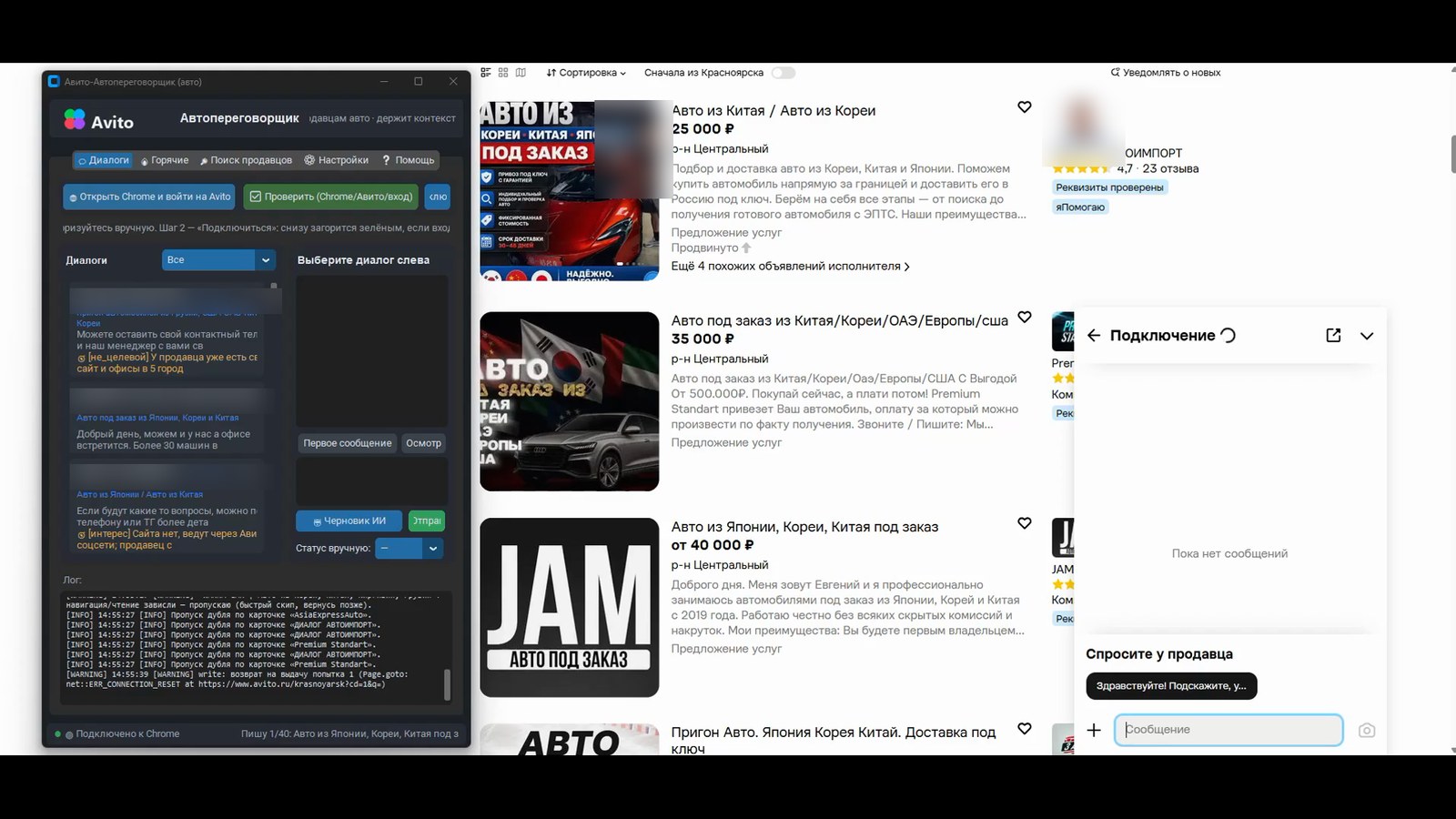Image resolution: width=1456 pixels, height=819 pixels.
Task: Click the 'яПомогаю' badge
Action: click(x=1080, y=207)
